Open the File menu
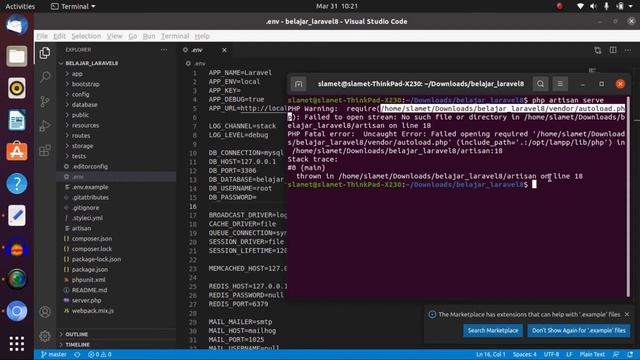The height and width of the screenshot is (360, 640). tap(42, 36)
